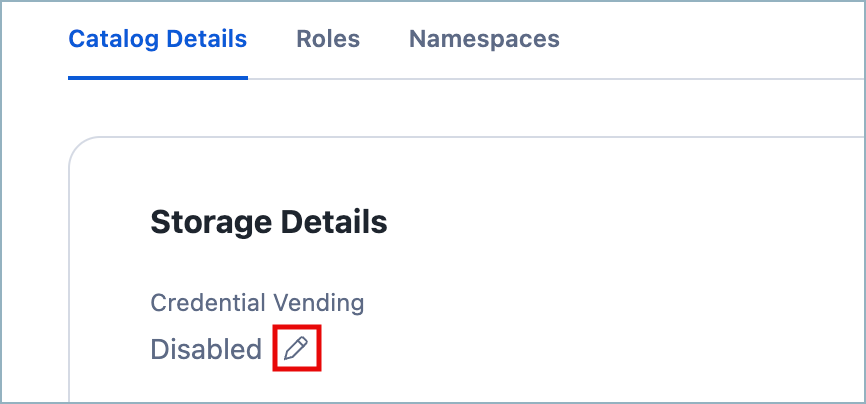This screenshot has height=404, width=866.
Task: Click the Roles tab label
Action: click(x=328, y=40)
